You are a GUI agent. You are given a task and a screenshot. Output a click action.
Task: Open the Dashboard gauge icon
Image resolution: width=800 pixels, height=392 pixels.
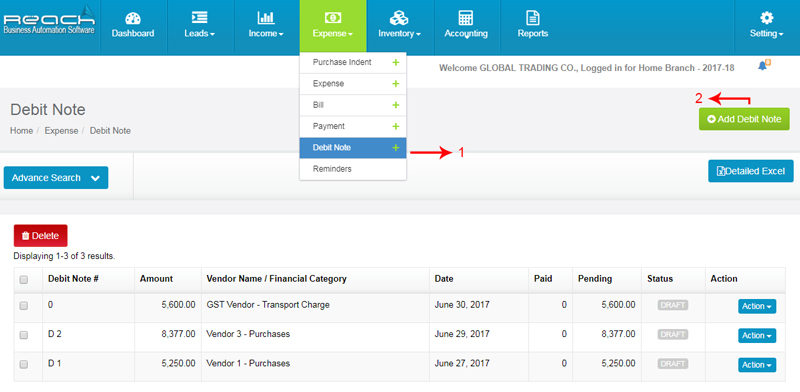point(133,18)
